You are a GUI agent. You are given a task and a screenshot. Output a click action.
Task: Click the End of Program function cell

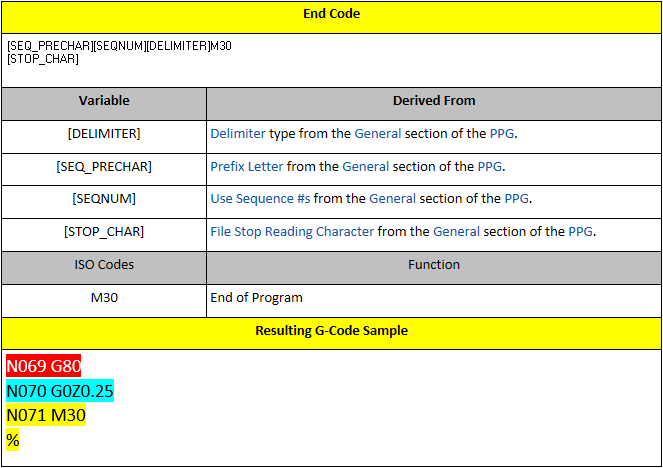pos(256,297)
